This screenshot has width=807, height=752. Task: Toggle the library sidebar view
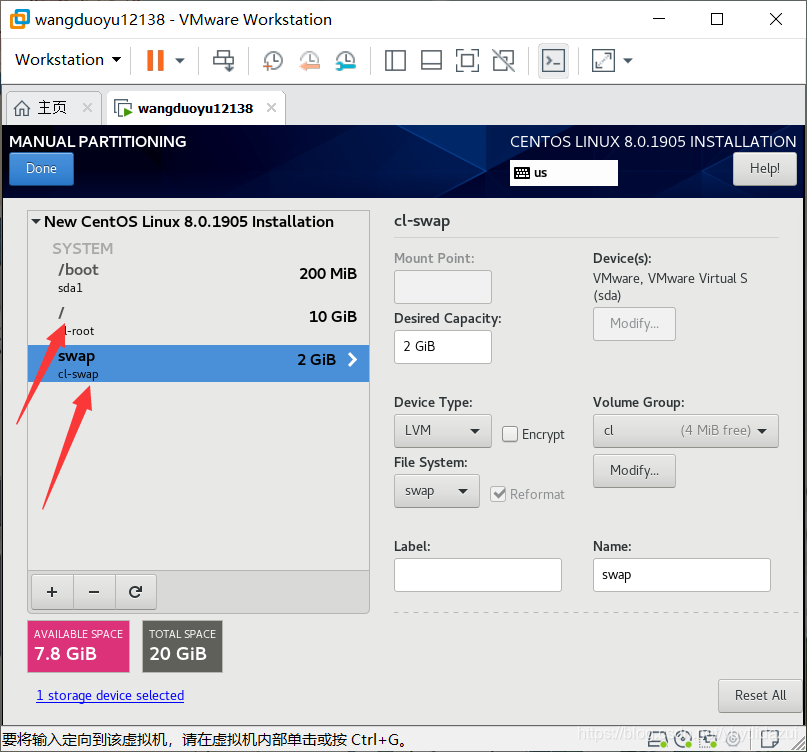coord(395,60)
